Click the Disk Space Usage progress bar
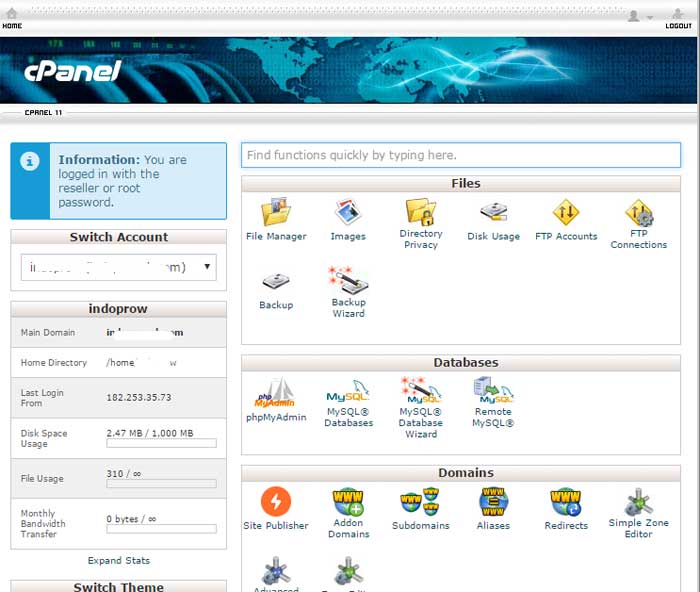Viewport: 700px width, 592px height. [161, 443]
